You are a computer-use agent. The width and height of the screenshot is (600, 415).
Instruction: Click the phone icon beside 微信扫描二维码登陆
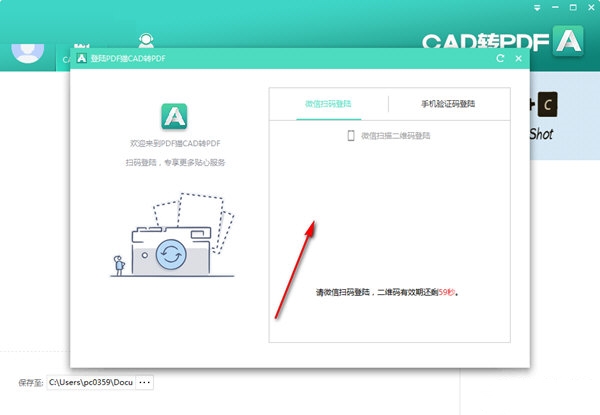click(x=351, y=135)
